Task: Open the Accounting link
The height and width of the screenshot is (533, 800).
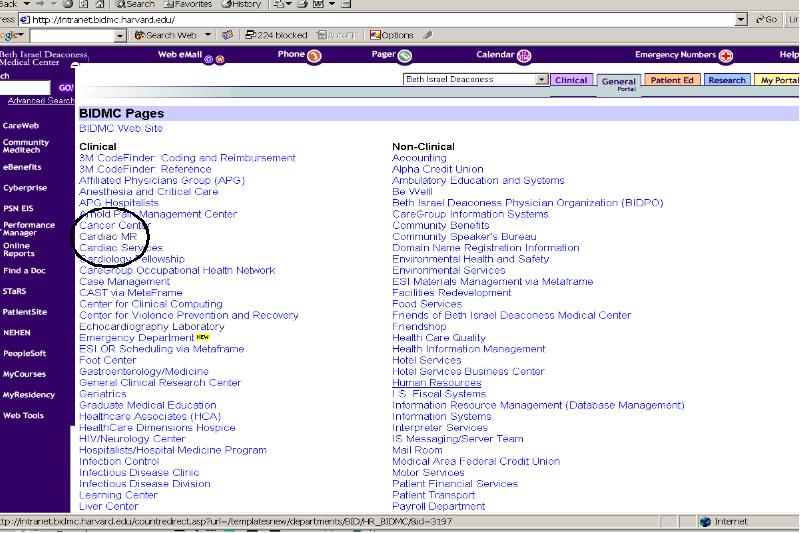Action: click(419, 158)
